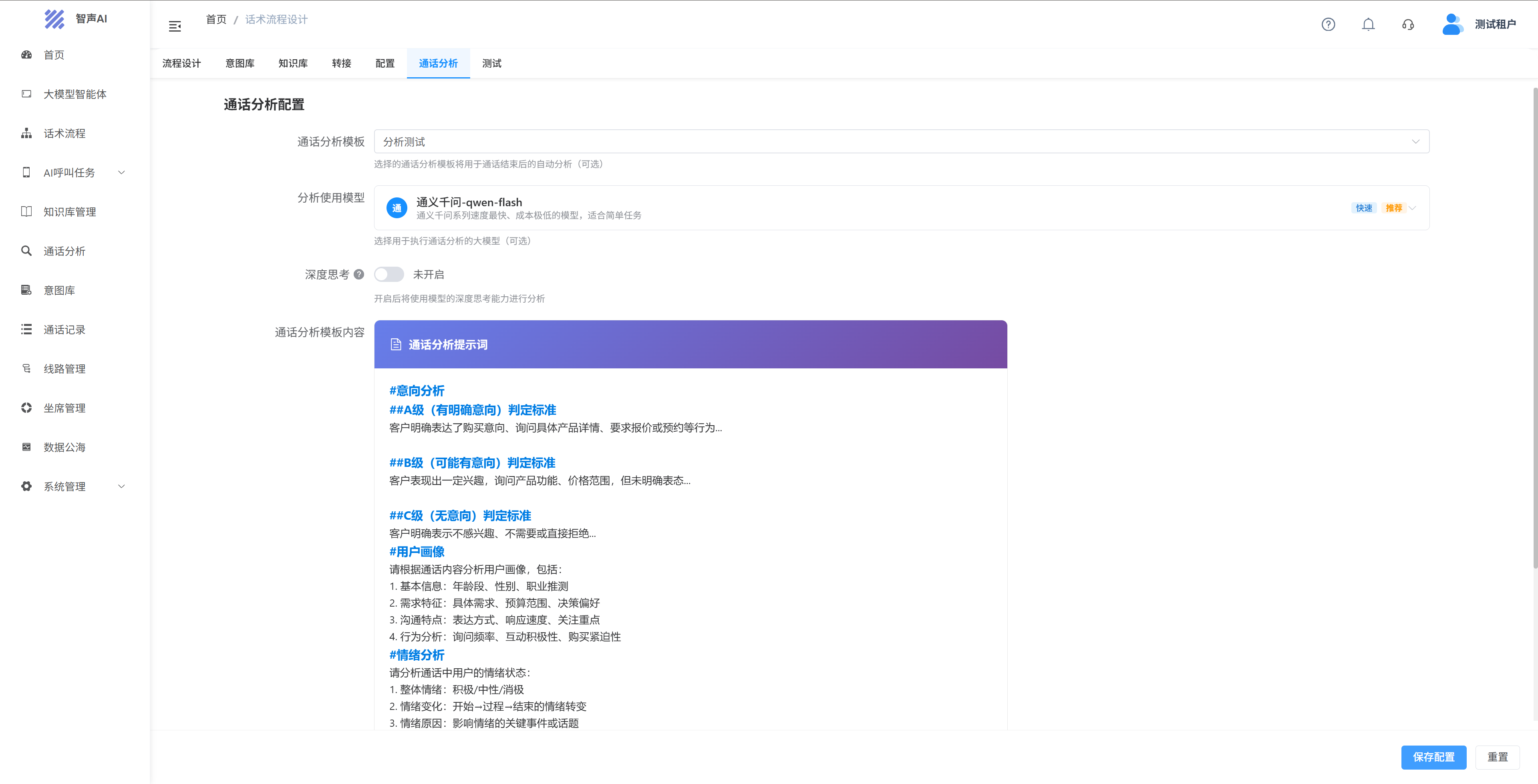Click the customer service headset icon

[x=1408, y=24]
